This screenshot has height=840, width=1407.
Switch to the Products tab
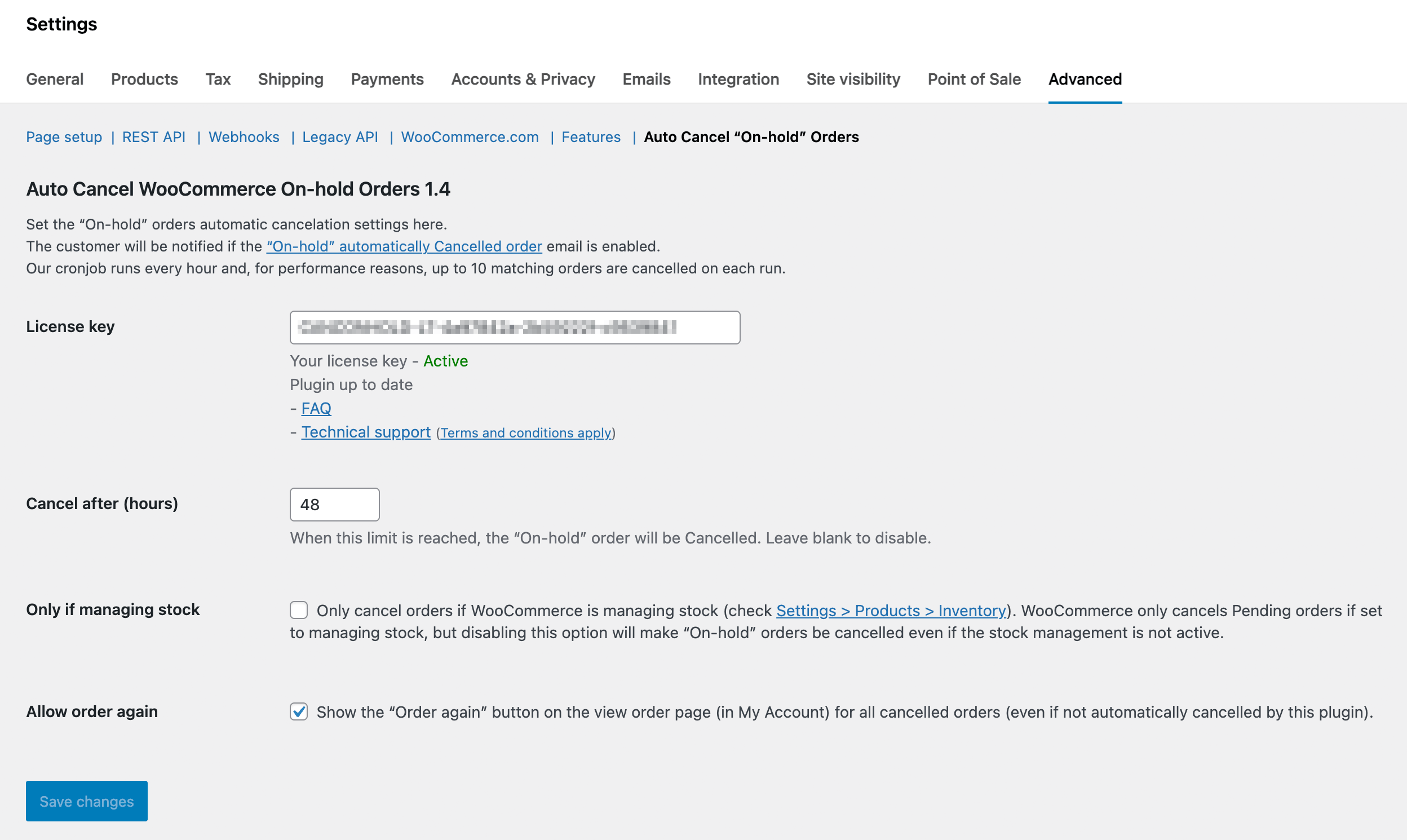[x=144, y=79]
